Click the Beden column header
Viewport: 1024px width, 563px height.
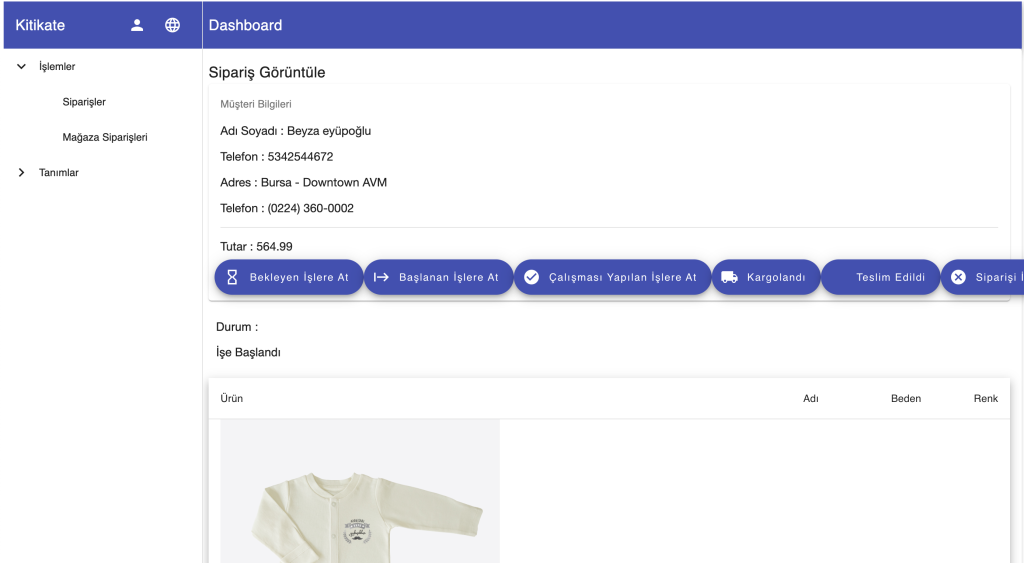click(x=905, y=398)
